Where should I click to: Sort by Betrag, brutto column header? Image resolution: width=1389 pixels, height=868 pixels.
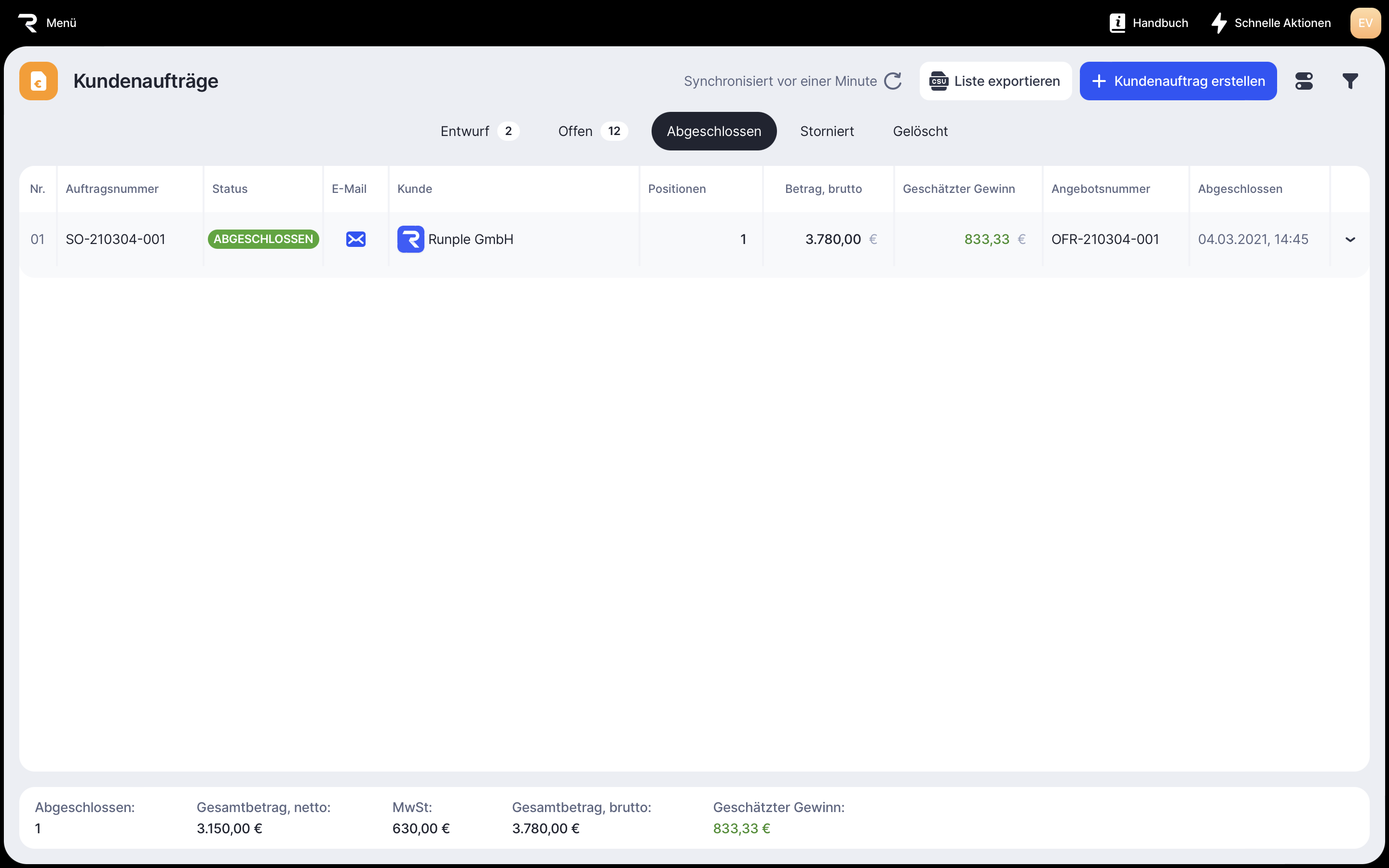tap(823, 189)
